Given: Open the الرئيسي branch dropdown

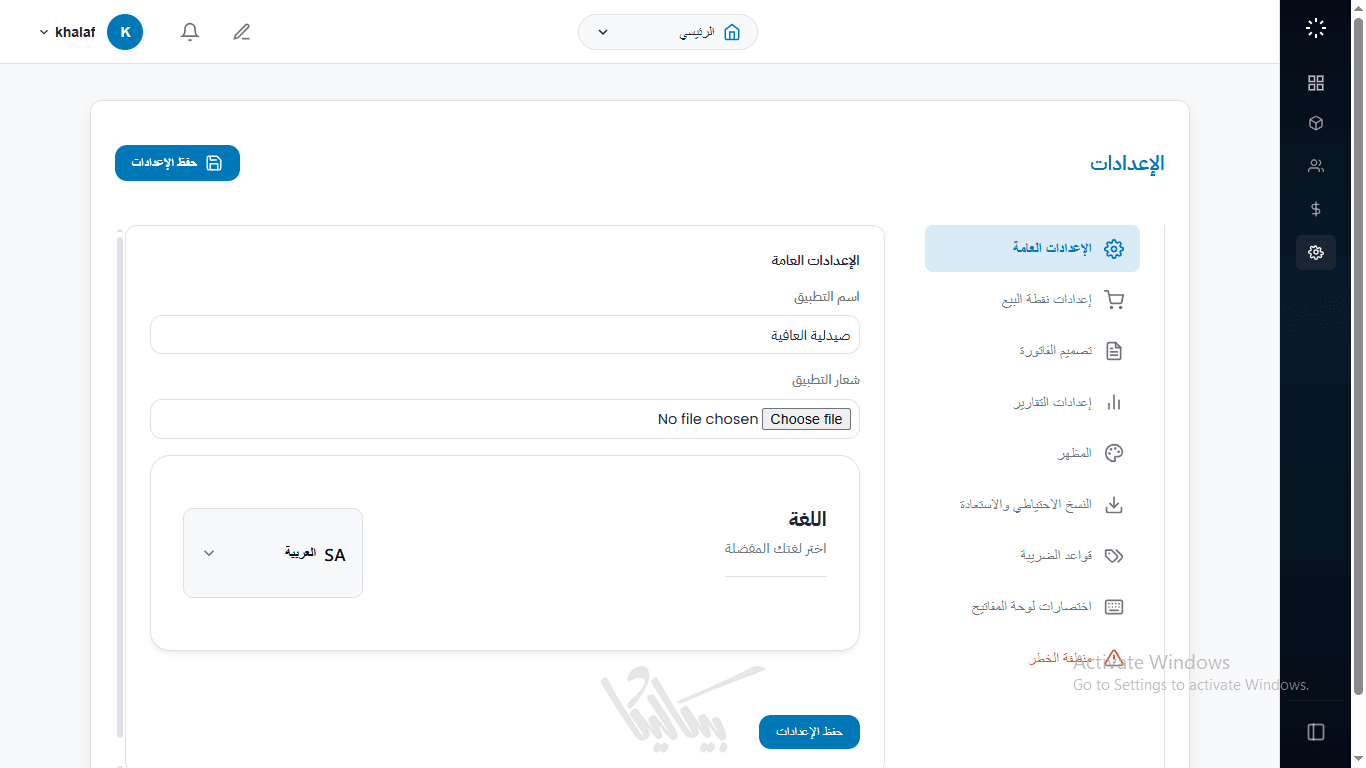Looking at the screenshot, I should pos(667,32).
